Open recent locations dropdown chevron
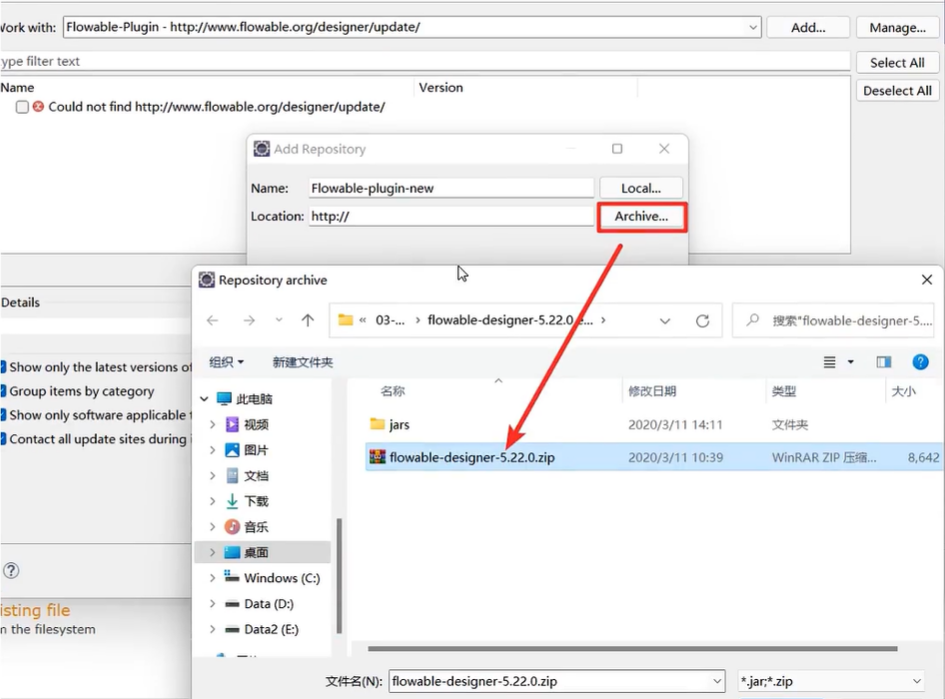Viewport: 945px width, 699px height. pos(279,320)
